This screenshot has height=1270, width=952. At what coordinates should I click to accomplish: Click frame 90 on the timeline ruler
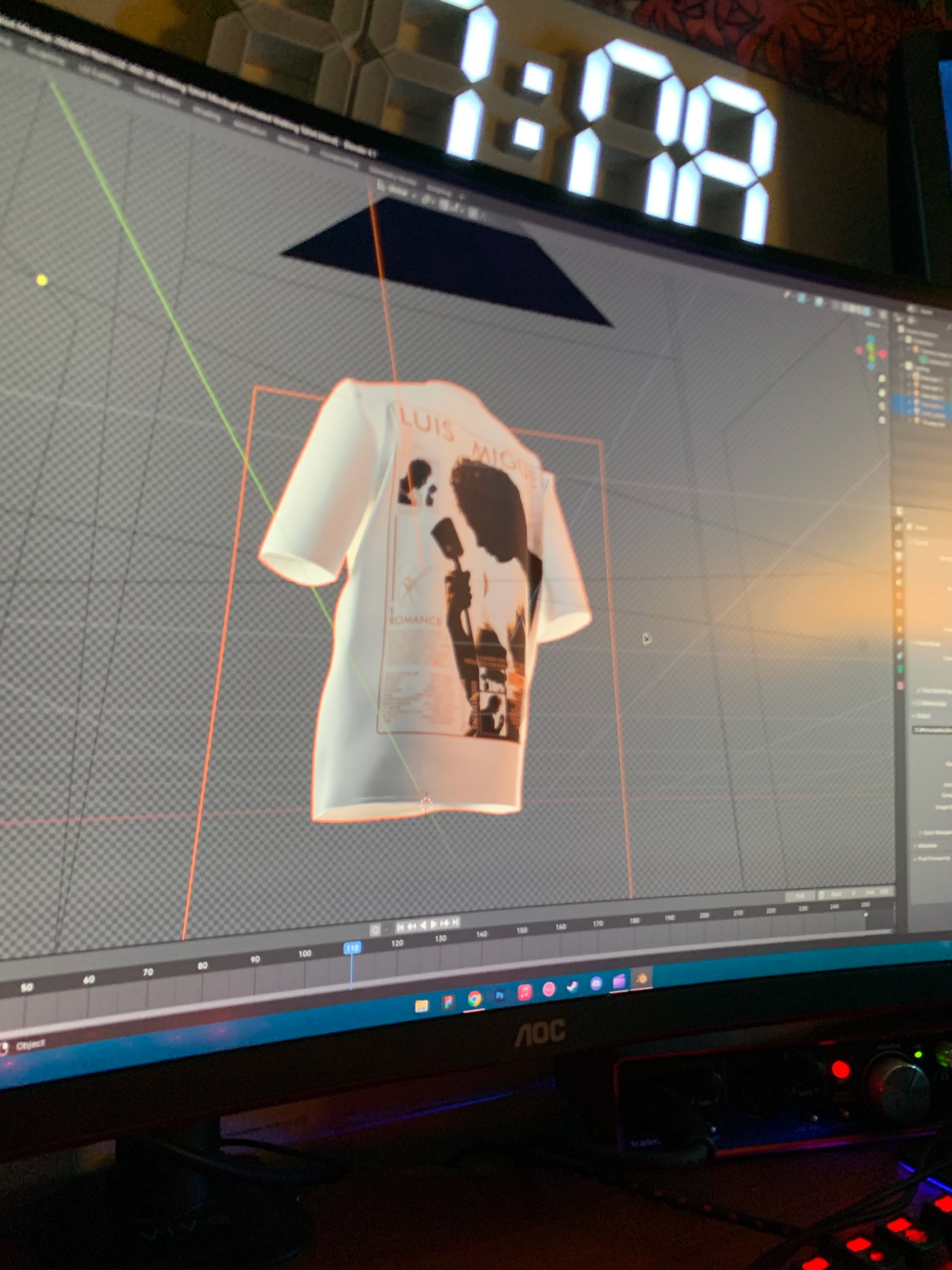255,959
